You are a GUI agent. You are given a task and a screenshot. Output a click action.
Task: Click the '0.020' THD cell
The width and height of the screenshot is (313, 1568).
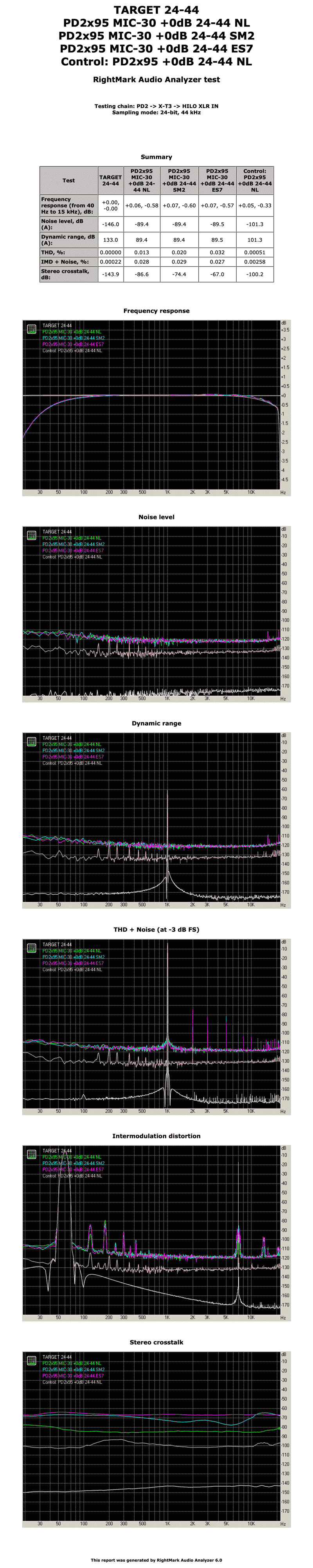coord(179,252)
